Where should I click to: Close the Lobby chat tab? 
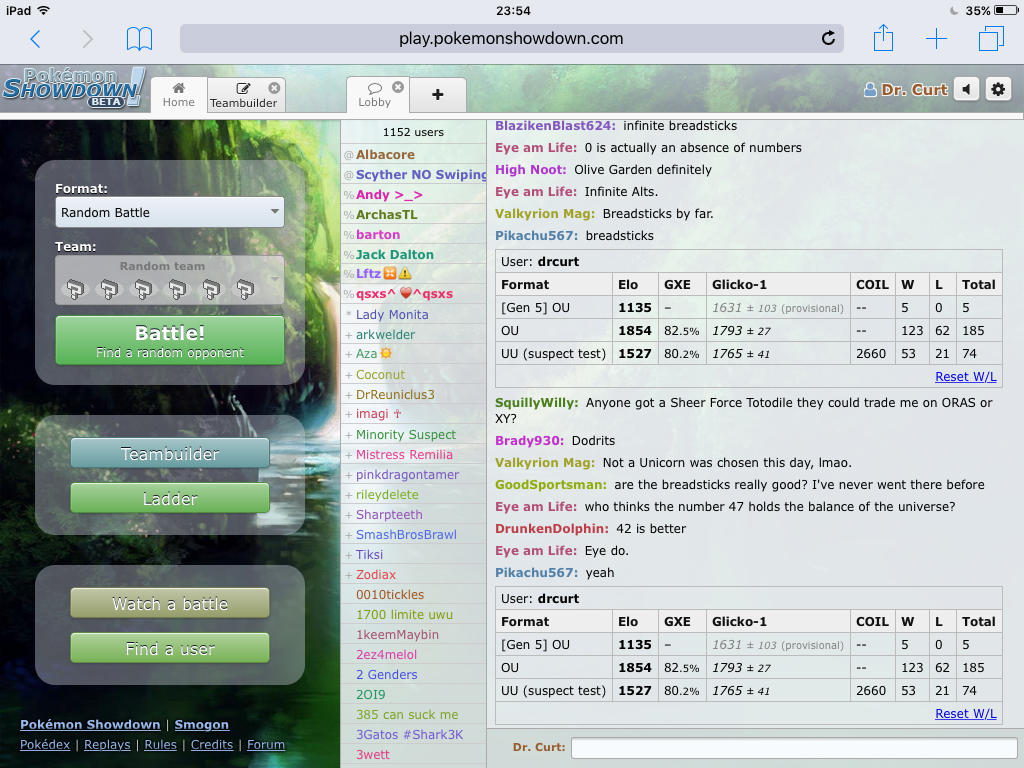click(398, 87)
